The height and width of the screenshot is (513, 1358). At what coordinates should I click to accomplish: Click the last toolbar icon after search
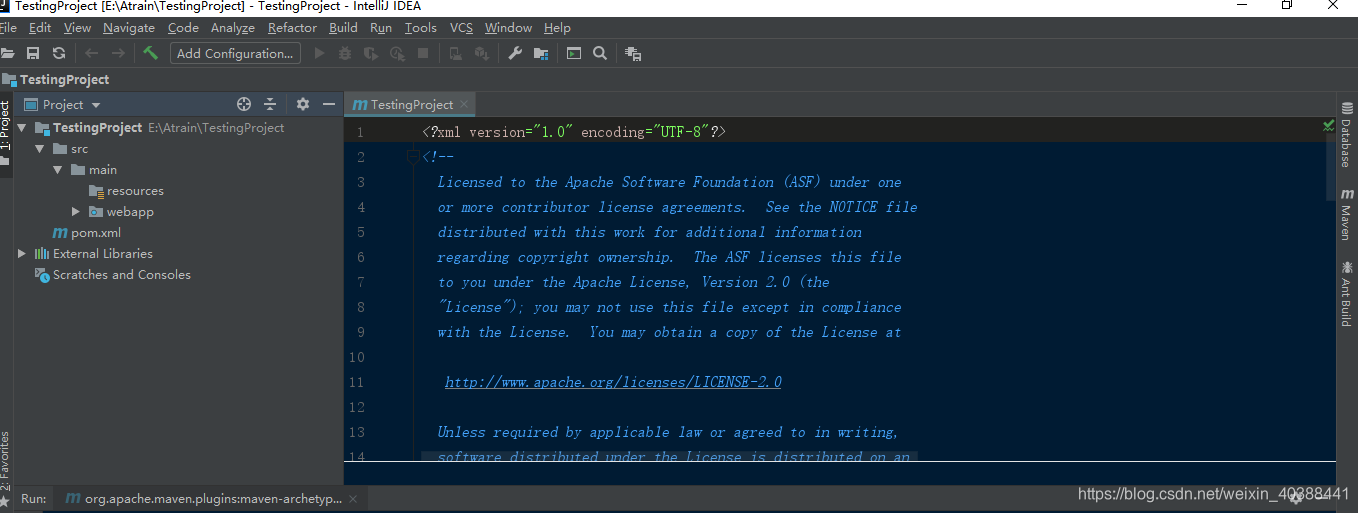pos(633,53)
